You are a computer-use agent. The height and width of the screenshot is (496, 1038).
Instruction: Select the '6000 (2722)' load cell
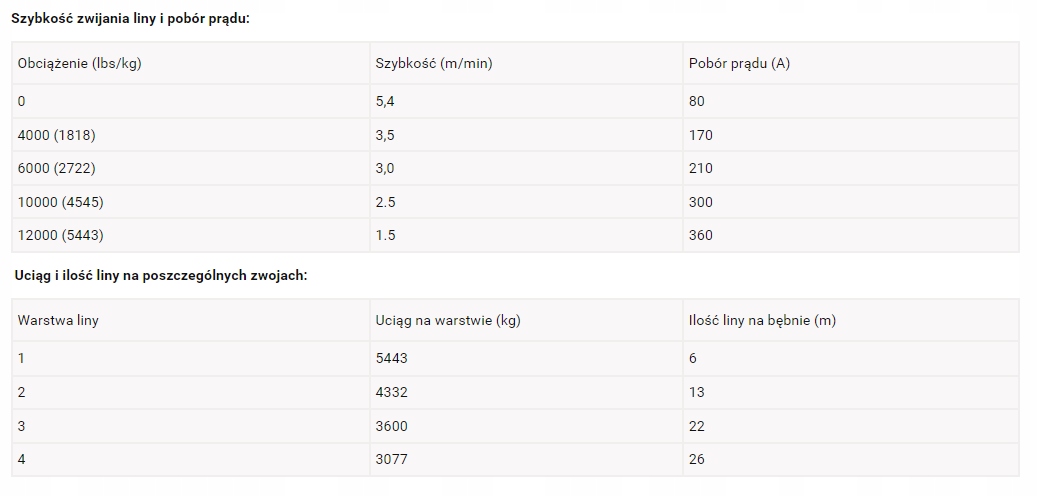click(57, 168)
